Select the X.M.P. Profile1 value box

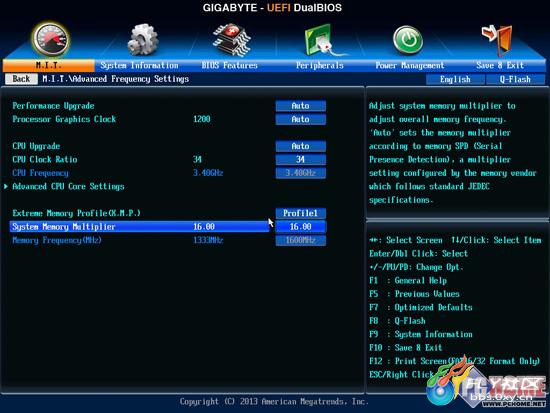pyautogui.click(x=301, y=213)
